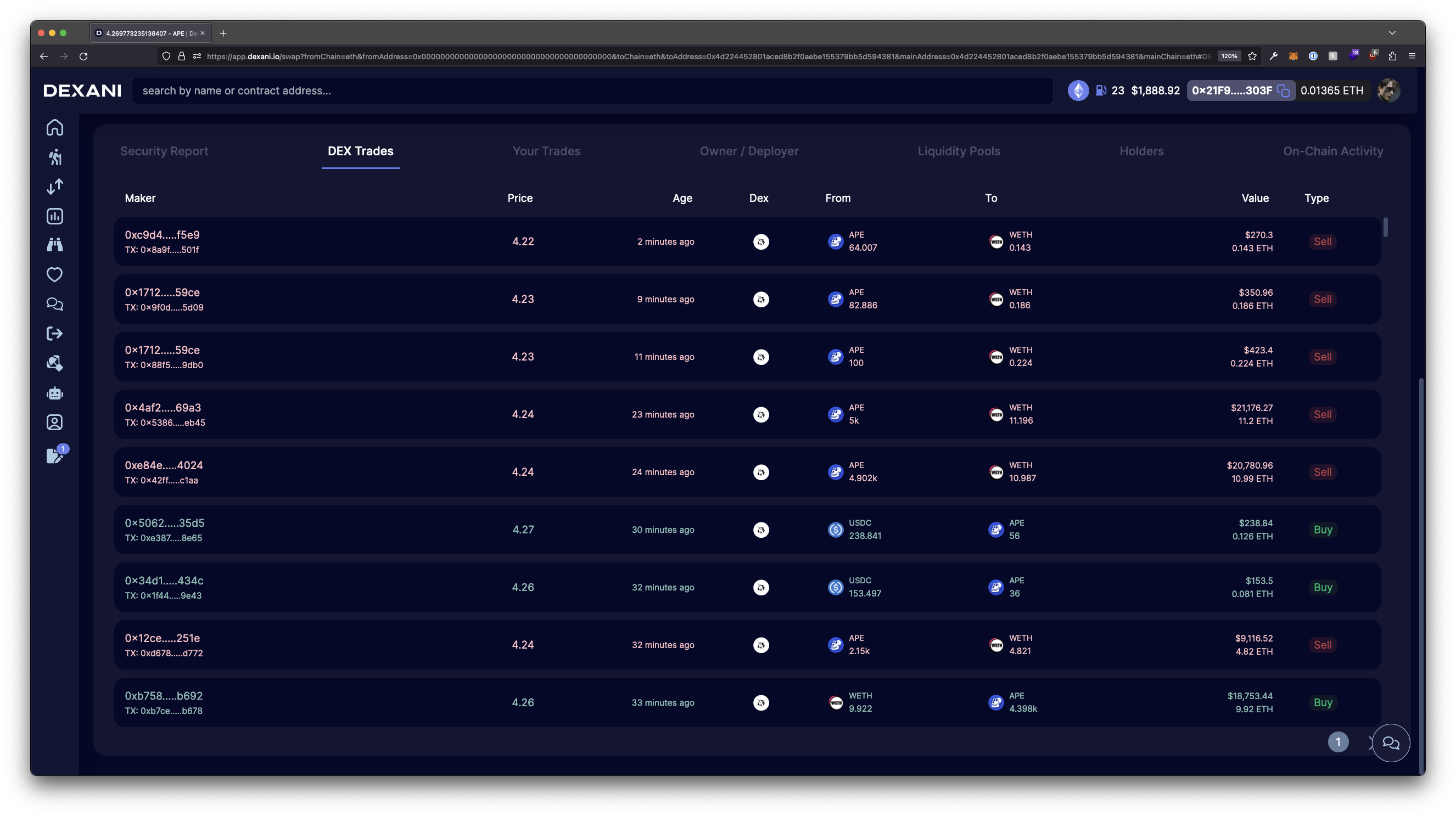Focus the token search field
The height and width of the screenshot is (816, 1456).
[x=592, y=91]
